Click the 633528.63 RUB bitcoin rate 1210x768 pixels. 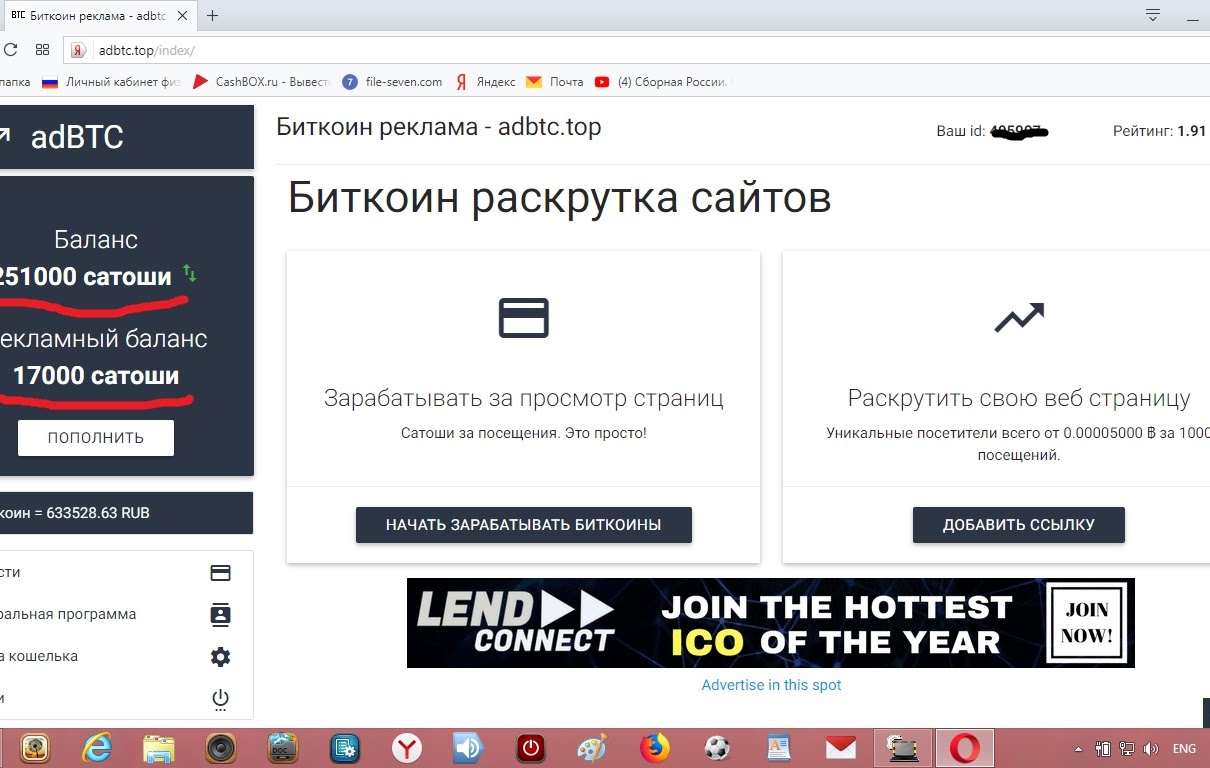(98, 513)
